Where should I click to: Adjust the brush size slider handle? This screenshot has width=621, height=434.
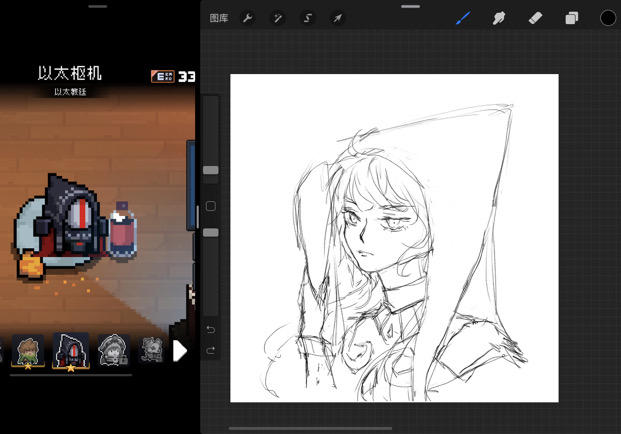tap(211, 170)
